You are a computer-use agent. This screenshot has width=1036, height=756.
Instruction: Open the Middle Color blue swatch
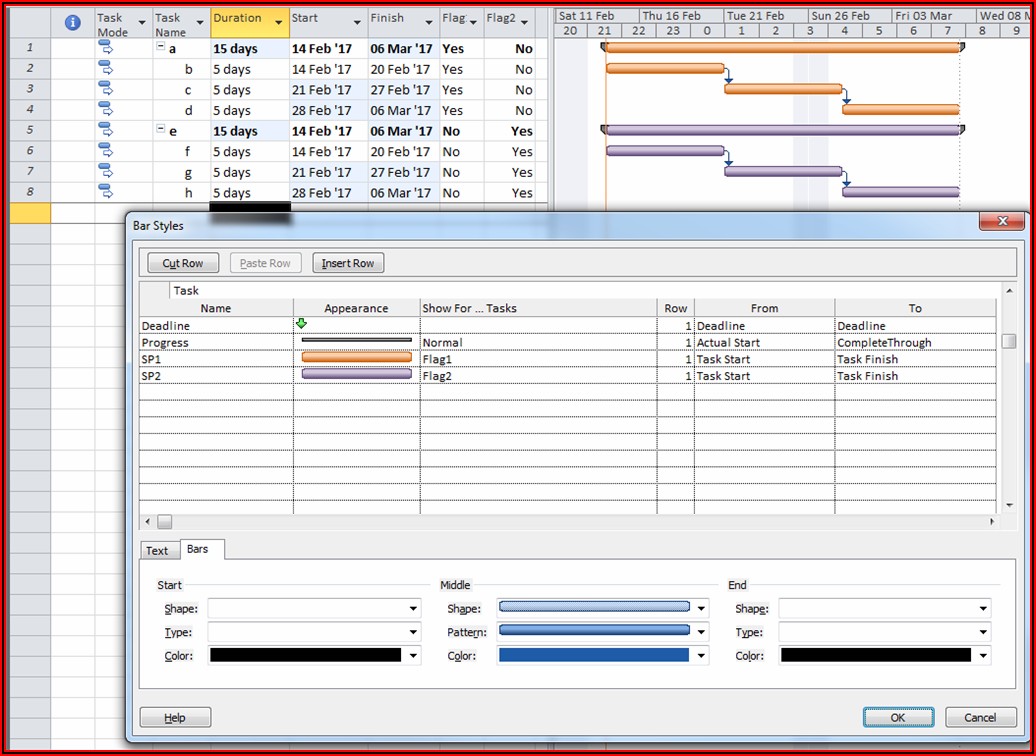(x=594, y=656)
